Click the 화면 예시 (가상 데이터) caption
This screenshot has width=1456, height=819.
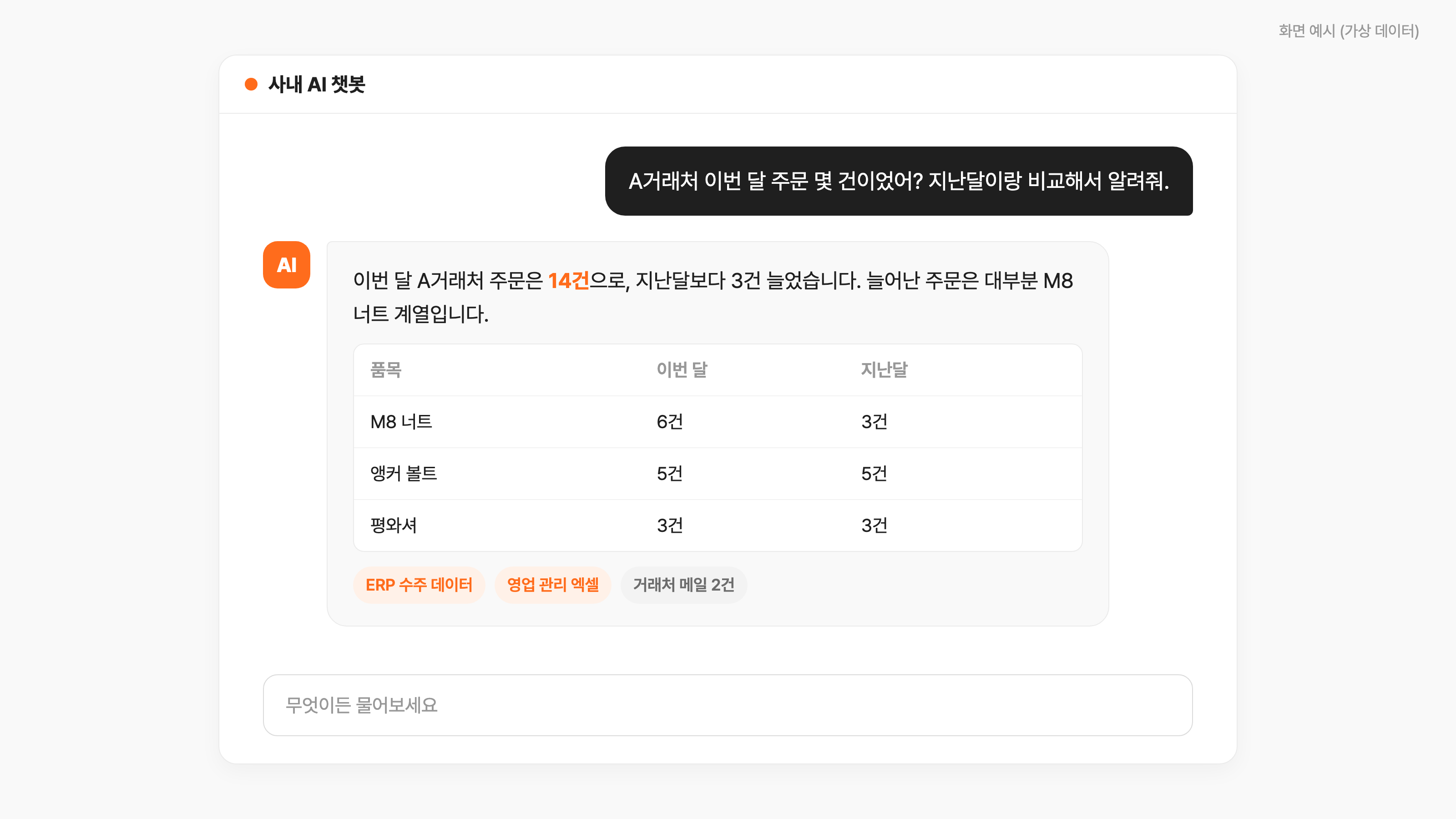(1349, 30)
